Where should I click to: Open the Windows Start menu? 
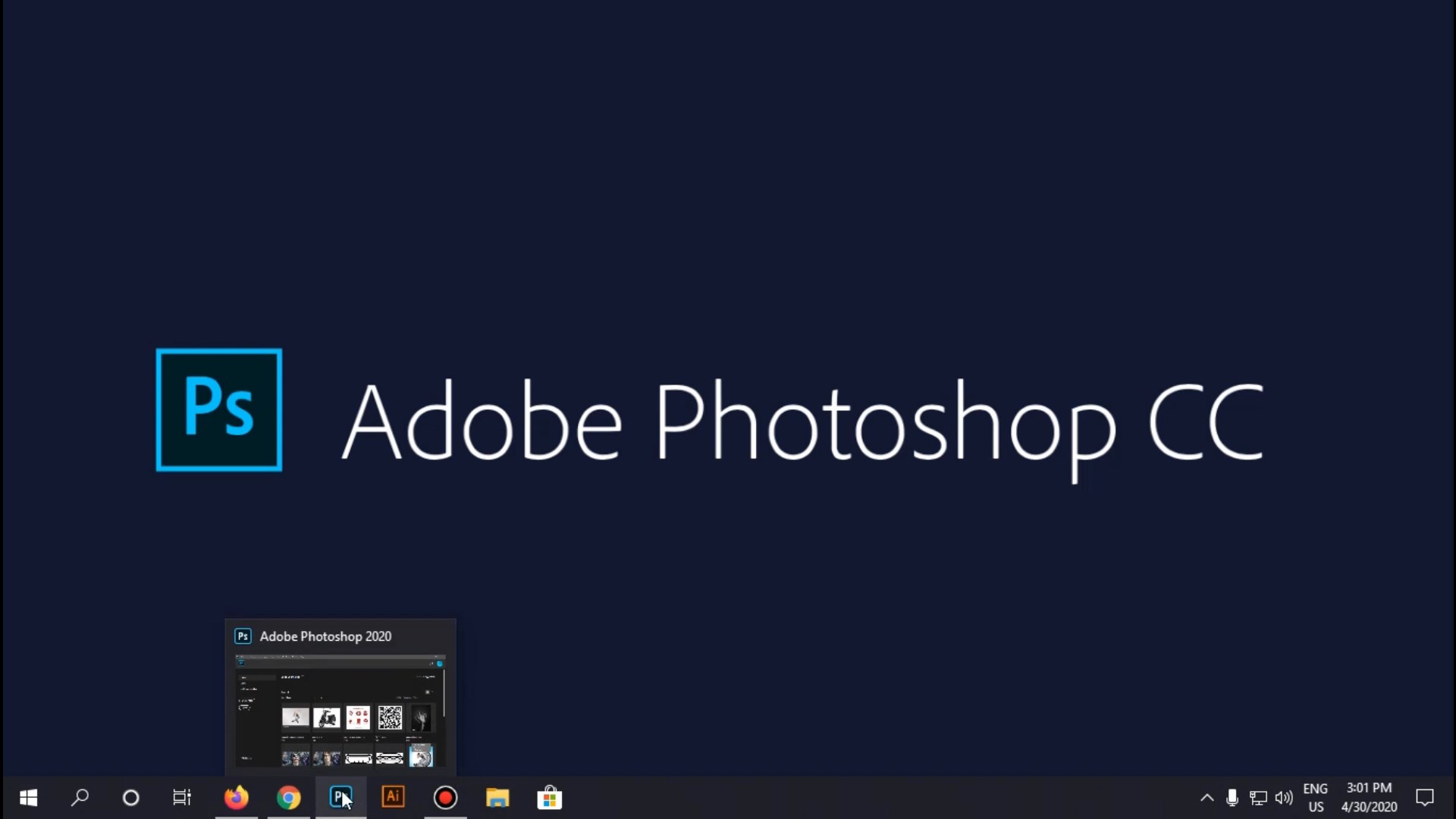click(29, 798)
